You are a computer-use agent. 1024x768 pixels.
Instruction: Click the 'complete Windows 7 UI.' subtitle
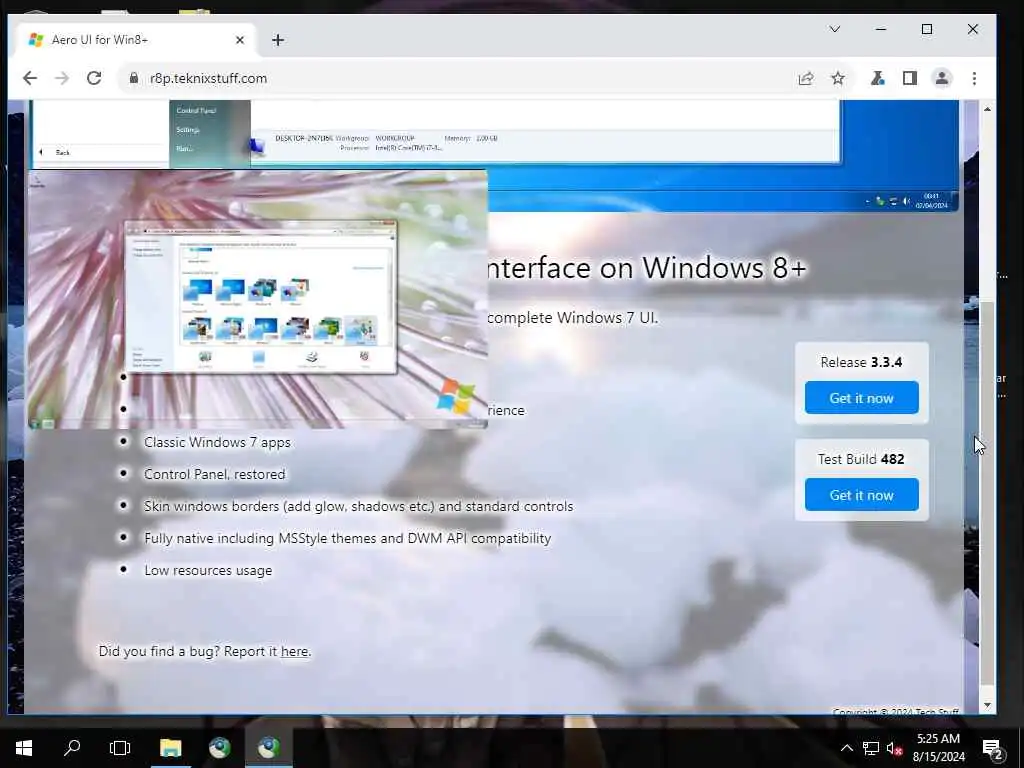point(573,318)
